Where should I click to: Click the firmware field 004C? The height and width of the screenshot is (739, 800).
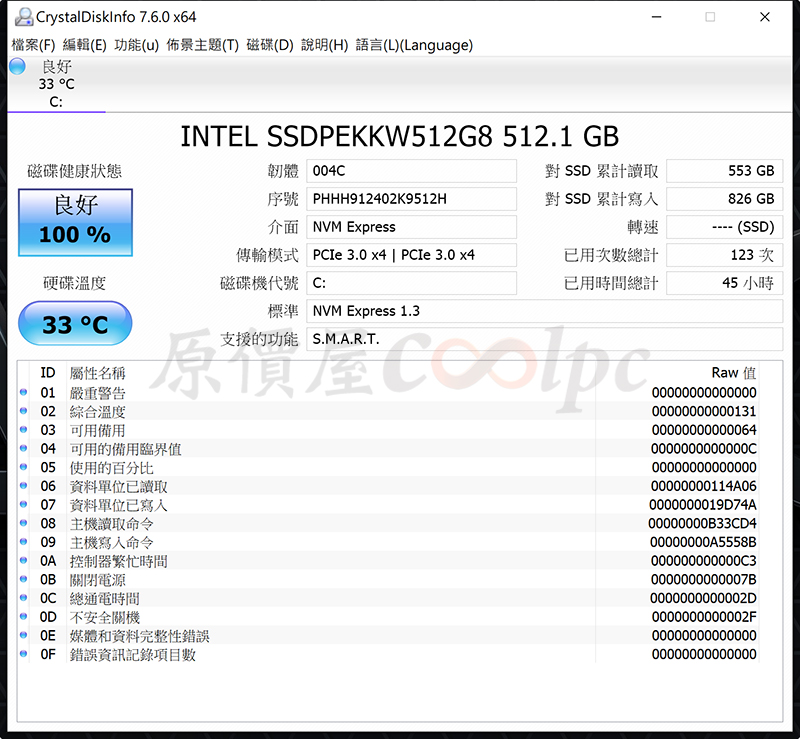[x=411, y=171]
